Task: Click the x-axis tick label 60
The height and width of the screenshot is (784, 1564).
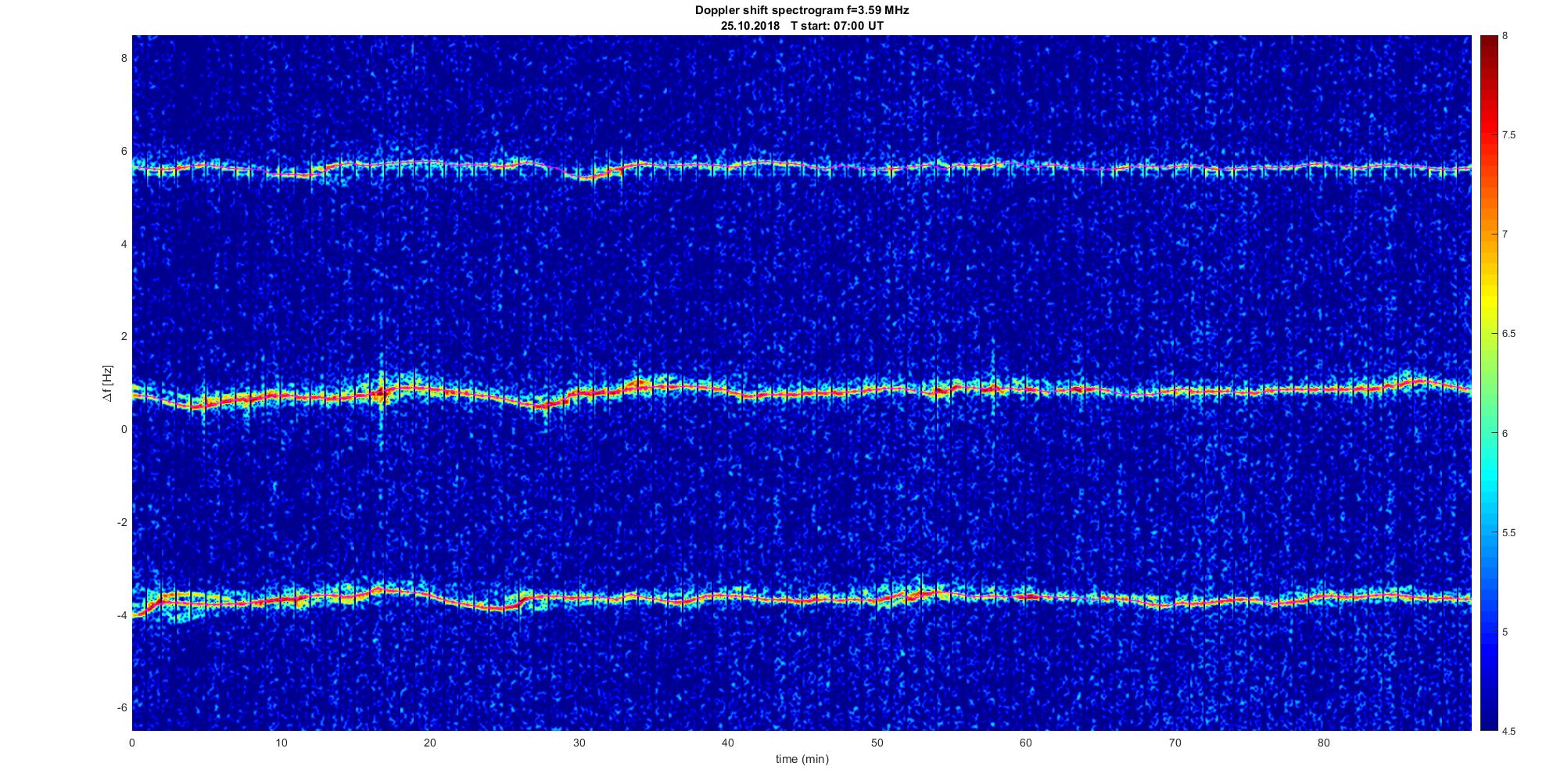Action: click(x=1026, y=743)
